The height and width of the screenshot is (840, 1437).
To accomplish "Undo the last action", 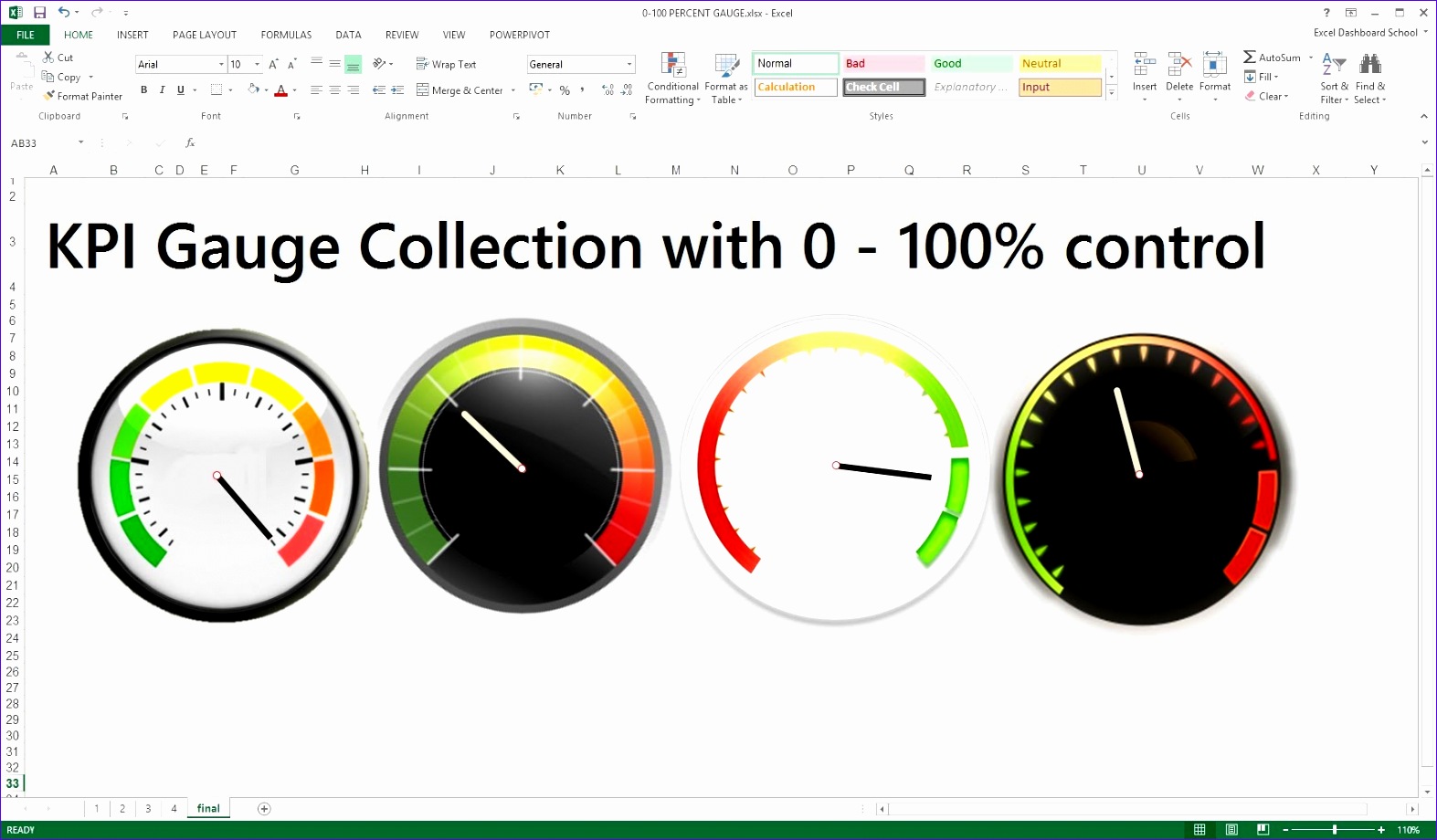I will click(64, 13).
